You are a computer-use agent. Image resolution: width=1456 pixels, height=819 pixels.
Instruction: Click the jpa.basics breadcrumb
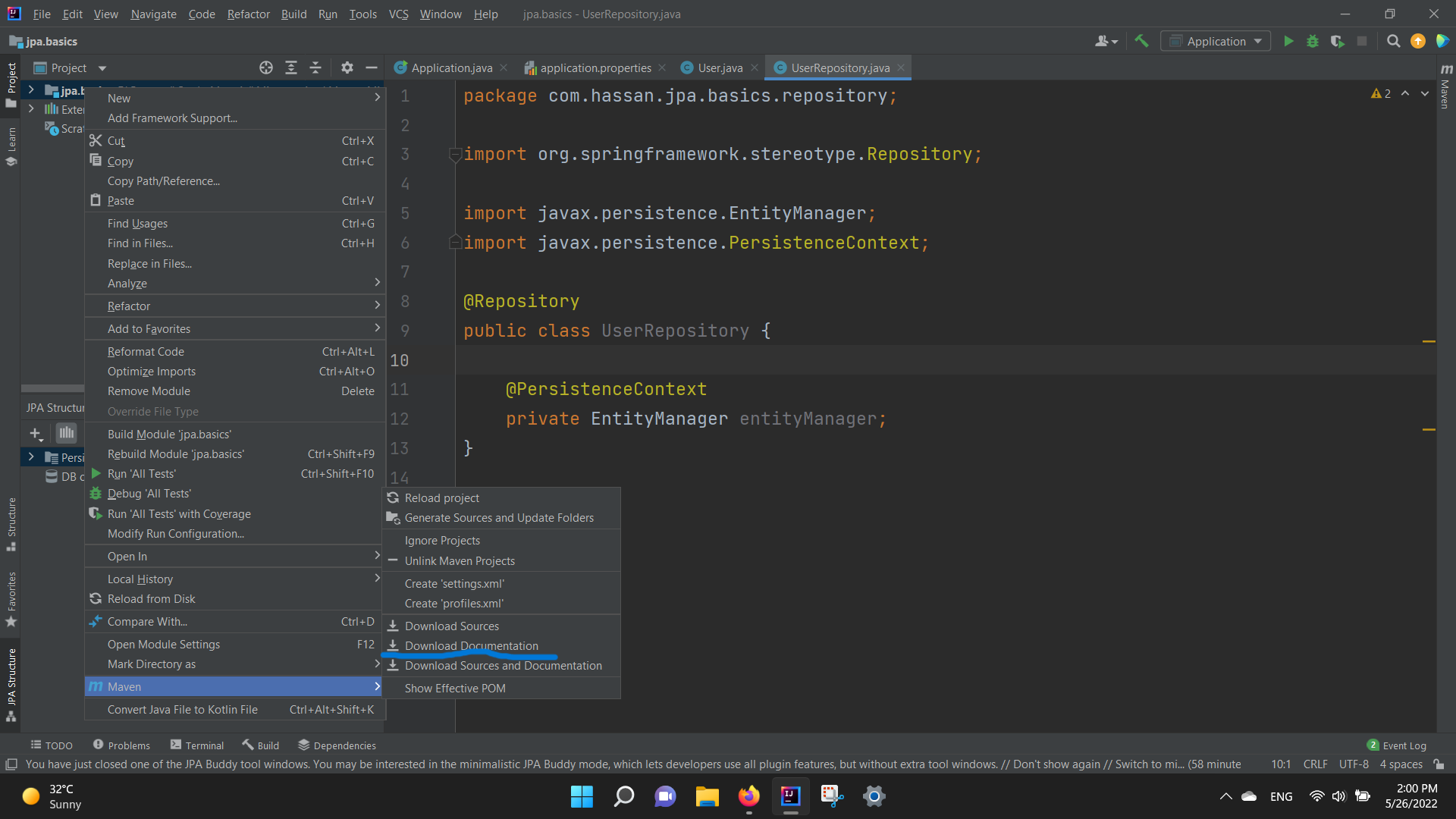(44, 42)
